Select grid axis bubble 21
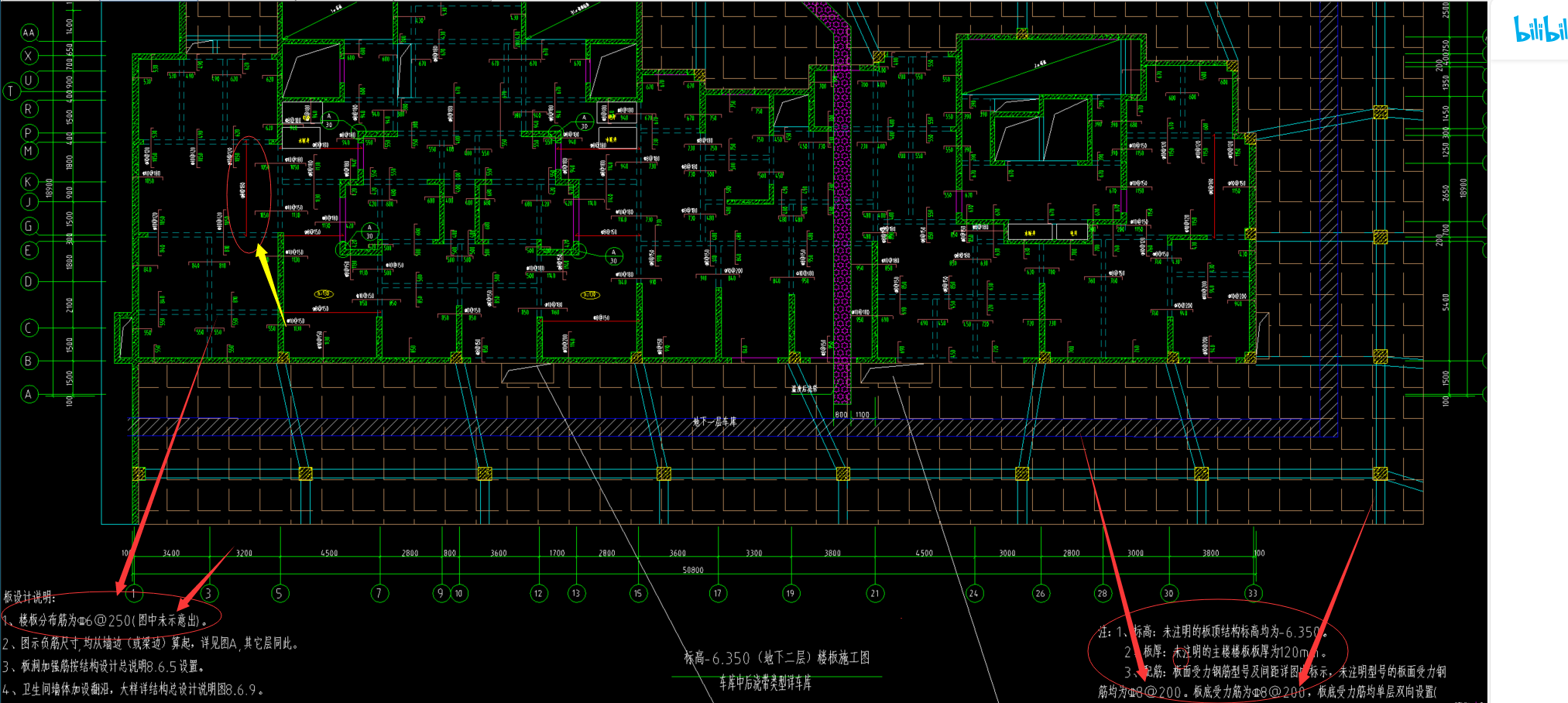1568x703 pixels. coord(875,594)
